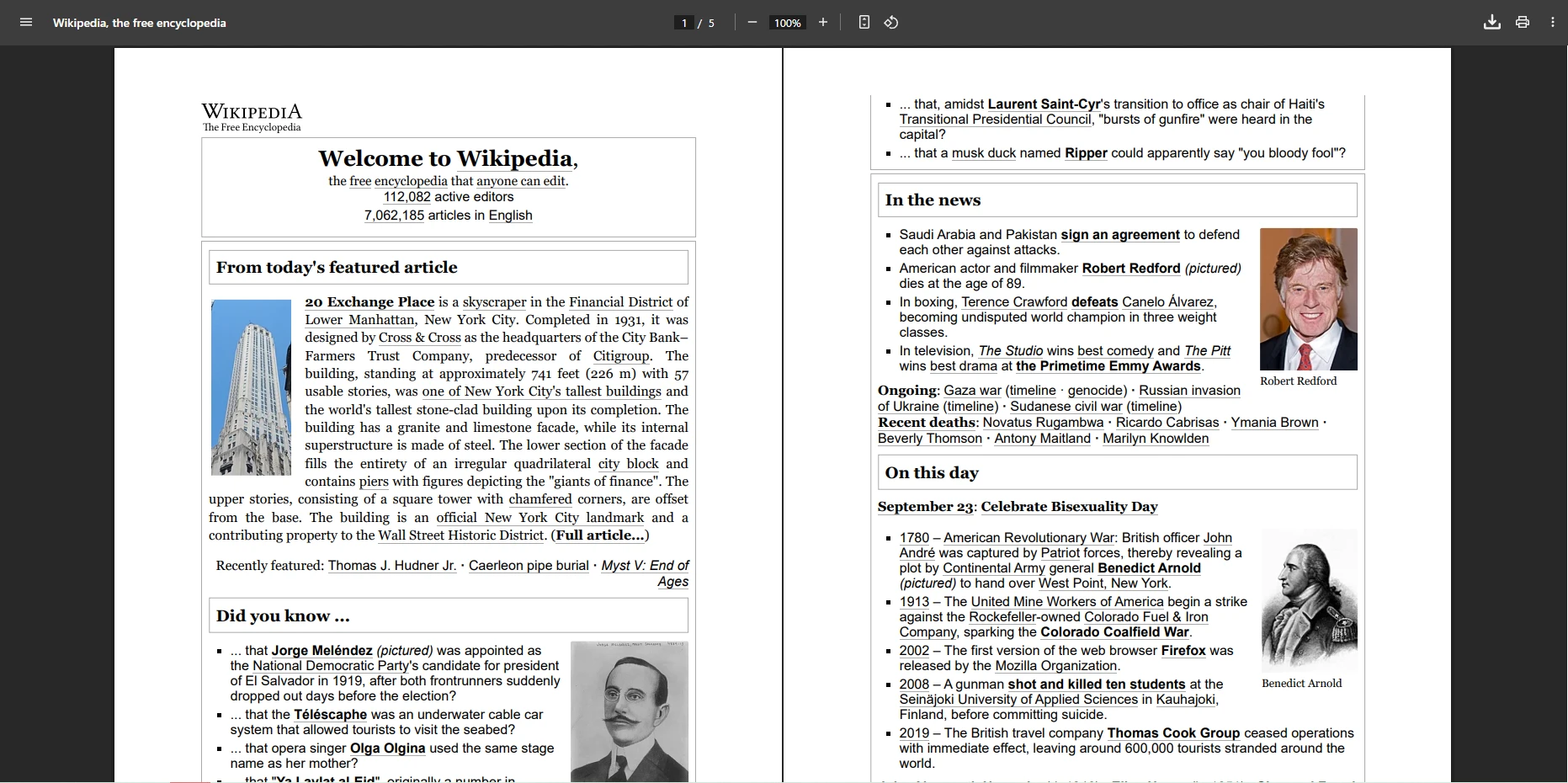Click the Jorge Meléndez link
The image size is (1568, 783).
click(322, 651)
